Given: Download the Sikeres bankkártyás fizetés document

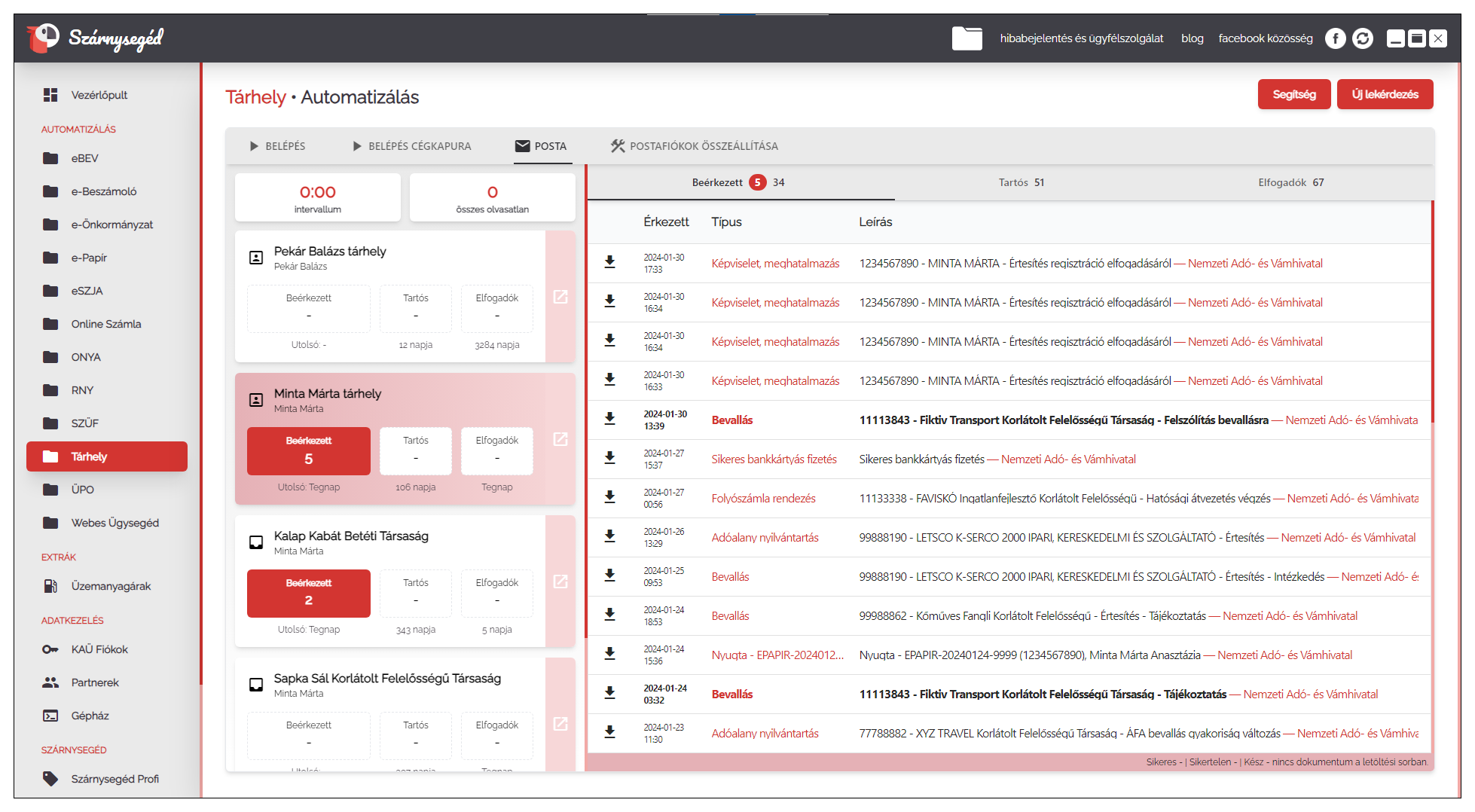Looking at the screenshot, I should click(610, 458).
